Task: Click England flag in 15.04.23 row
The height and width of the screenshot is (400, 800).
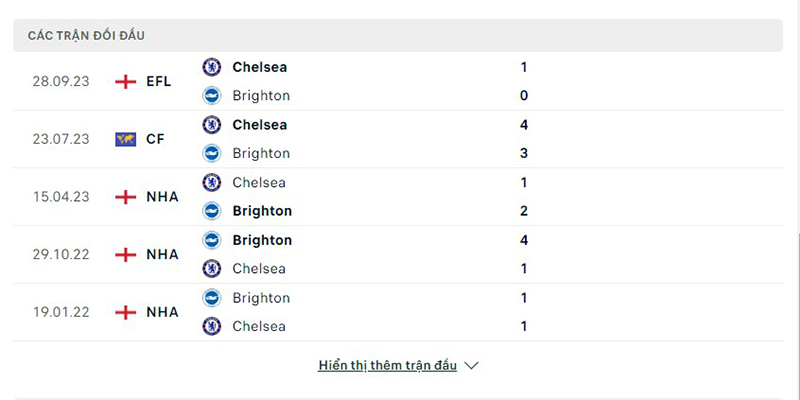Action: pos(125,197)
